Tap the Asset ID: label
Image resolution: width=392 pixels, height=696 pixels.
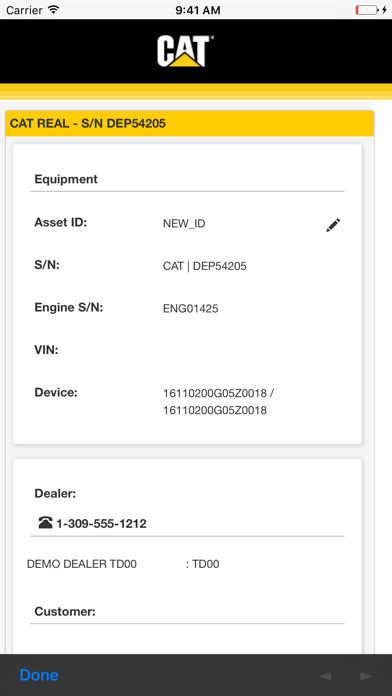[x=61, y=222]
